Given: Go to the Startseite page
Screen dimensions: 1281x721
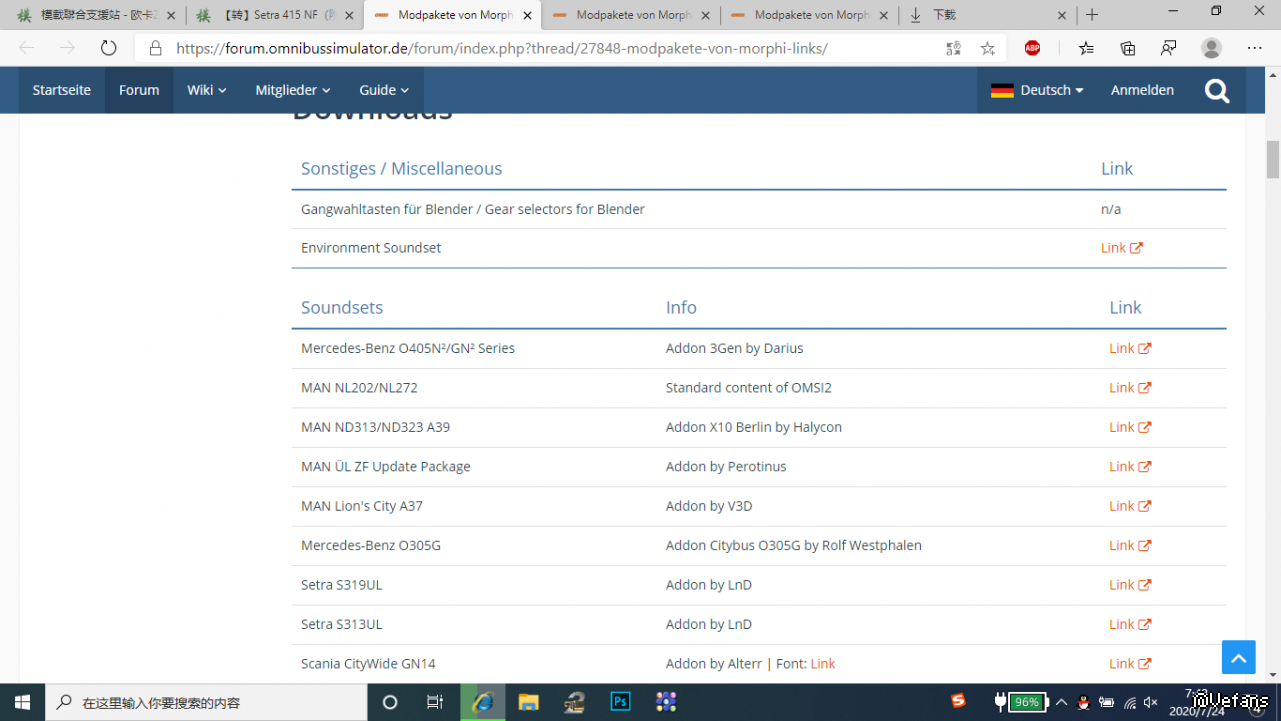Looking at the screenshot, I should 62,90.
